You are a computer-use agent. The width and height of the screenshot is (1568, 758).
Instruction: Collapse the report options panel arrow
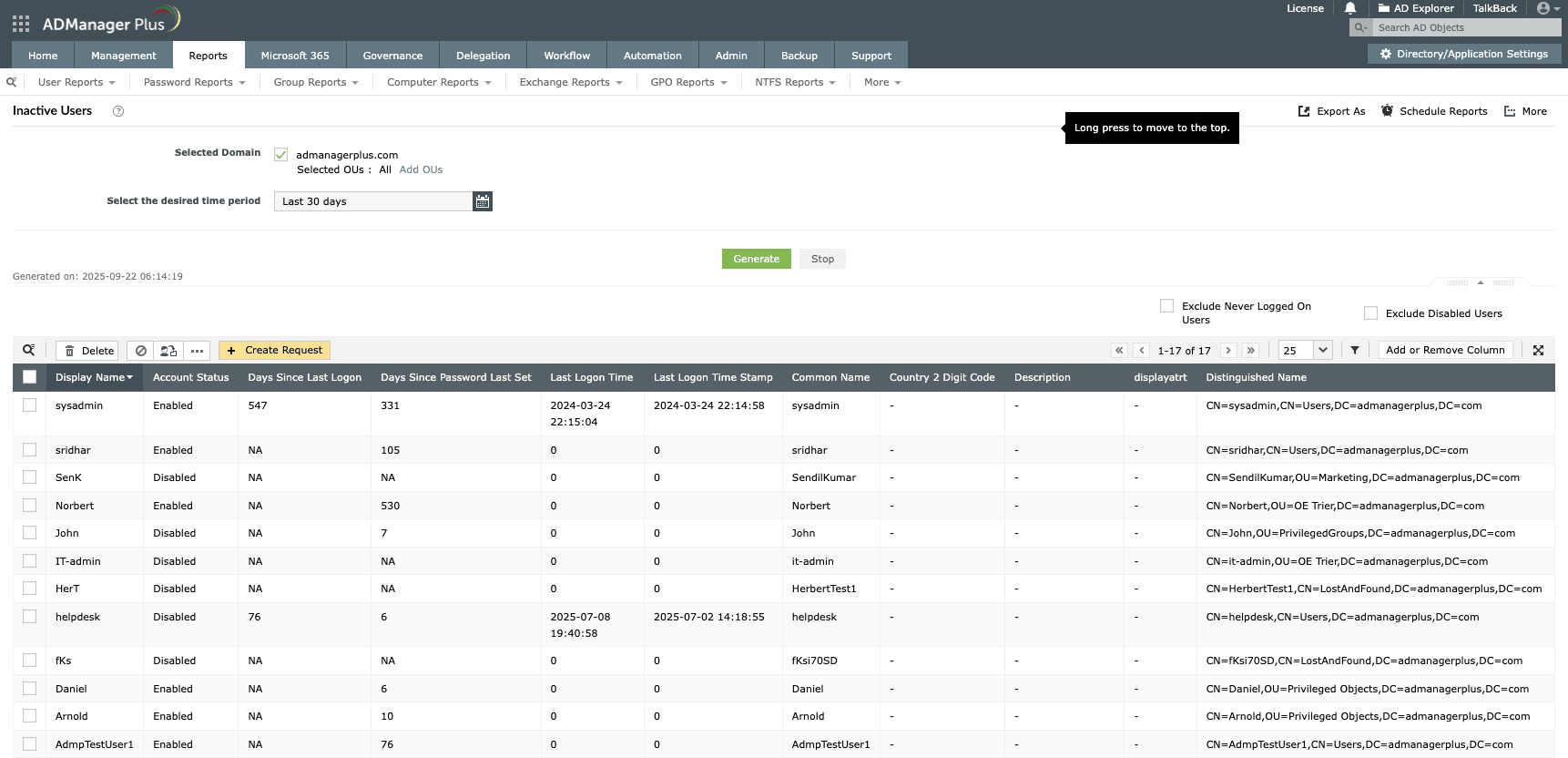(1481, 282)
